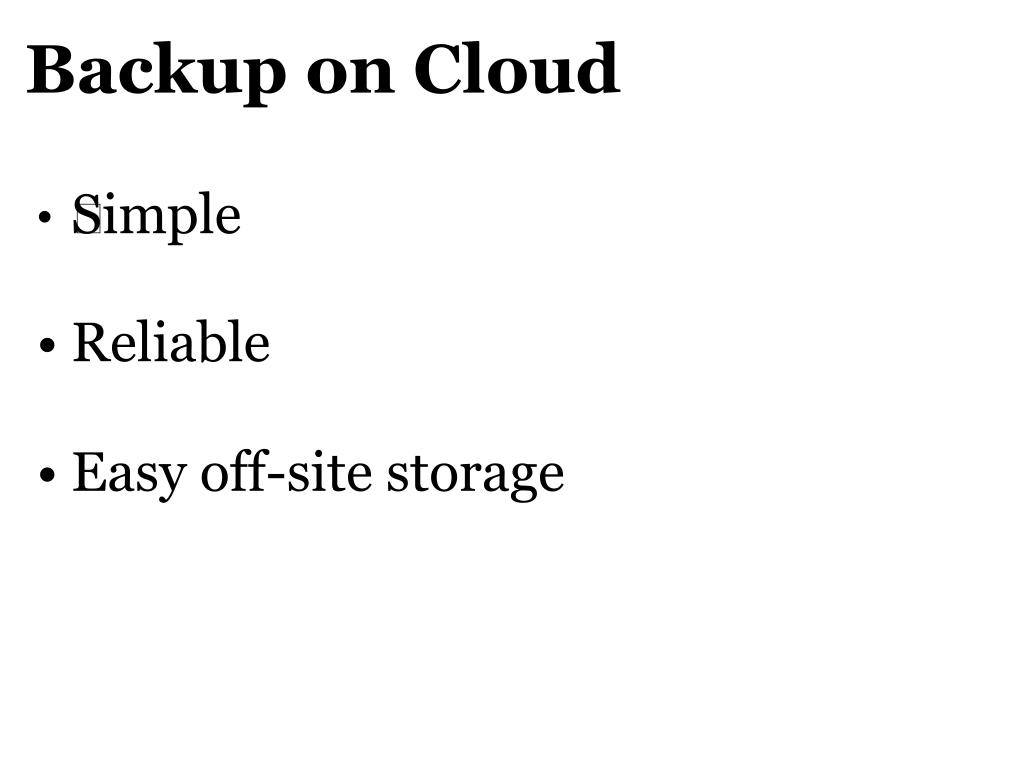Image resolution: width=1024 pixels, height=768 pixels.
Task: Click the "Backup on Cloud" slide title
Action: point(323,71)
